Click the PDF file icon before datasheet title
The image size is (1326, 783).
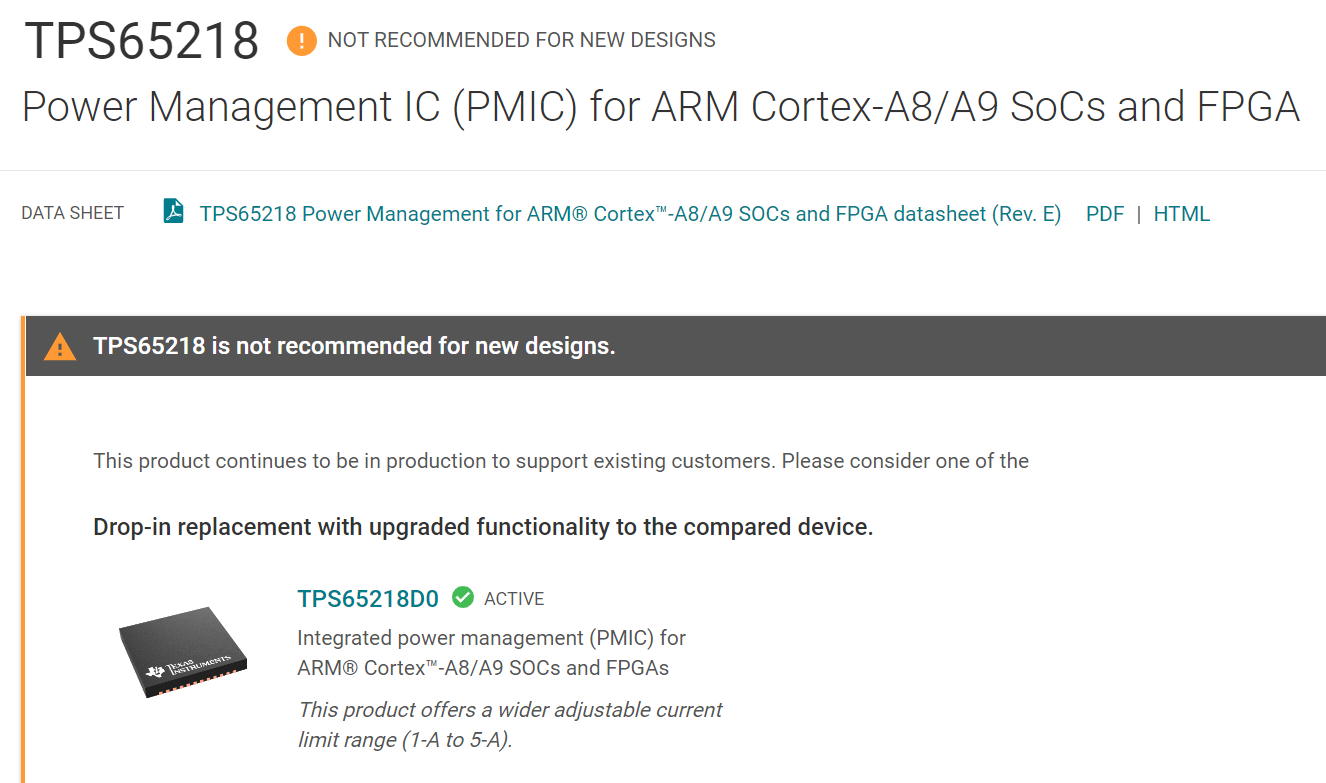(174, 212)
